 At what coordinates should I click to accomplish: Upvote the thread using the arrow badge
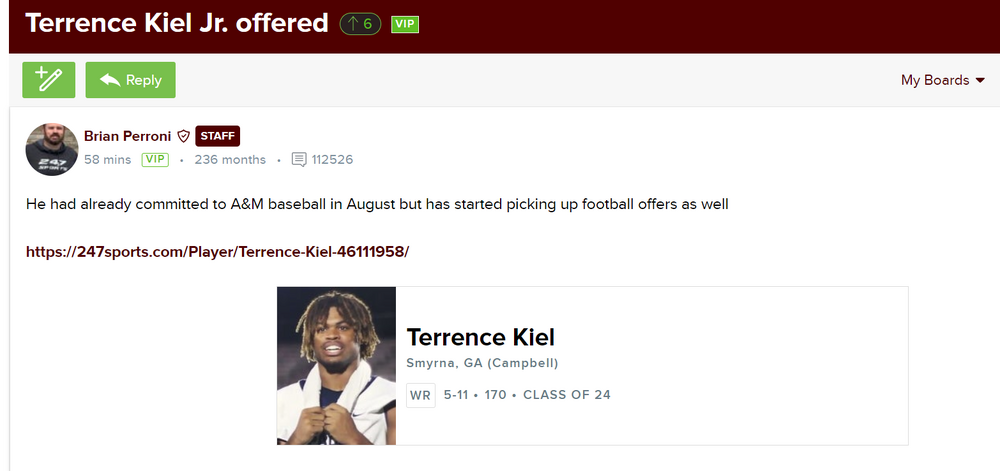point(360,23)
